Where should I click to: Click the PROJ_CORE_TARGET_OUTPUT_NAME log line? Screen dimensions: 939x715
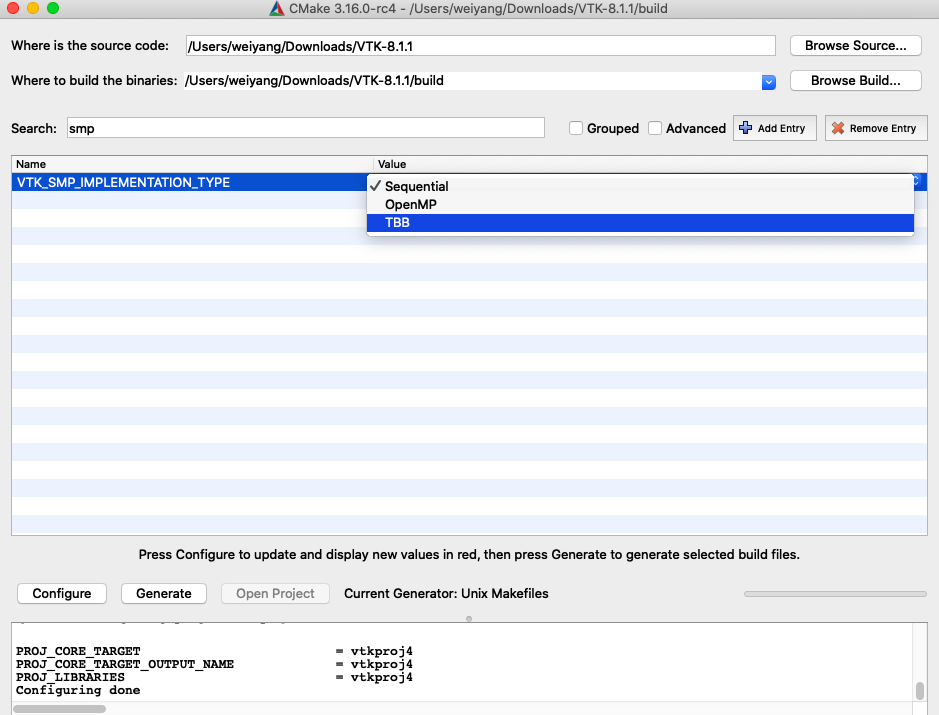coord(214,664)
